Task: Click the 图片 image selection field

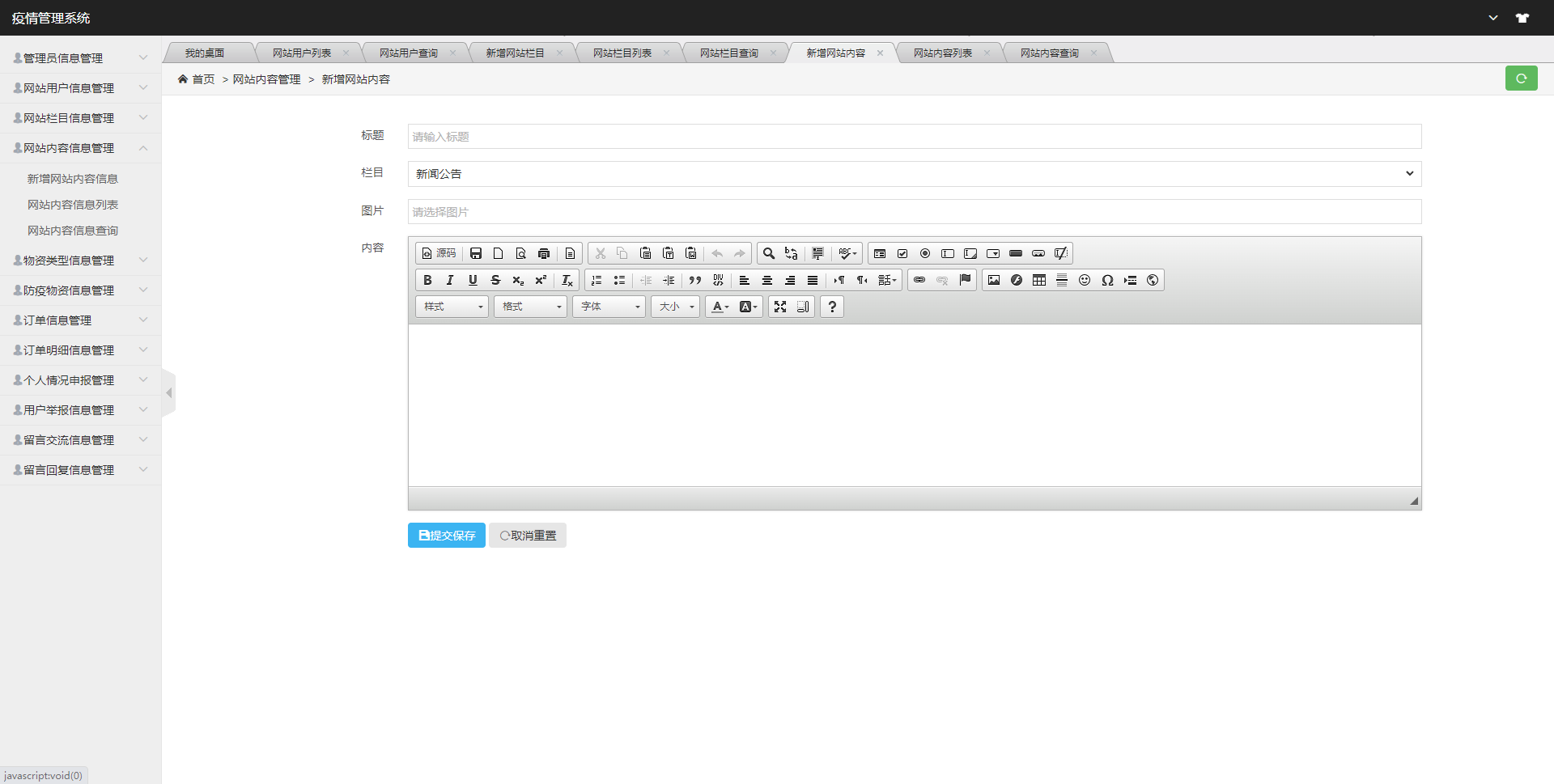Action: pyautogui.click(x=915, y=212)
